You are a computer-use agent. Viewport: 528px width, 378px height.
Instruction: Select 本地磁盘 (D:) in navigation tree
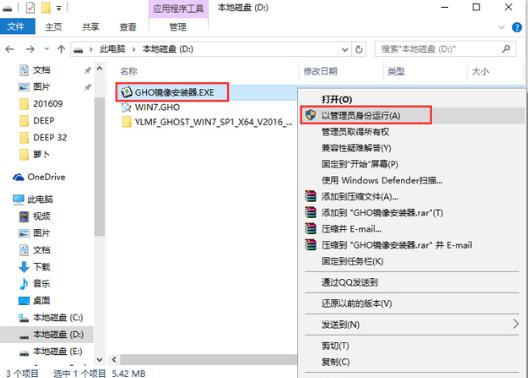(47, 334)
